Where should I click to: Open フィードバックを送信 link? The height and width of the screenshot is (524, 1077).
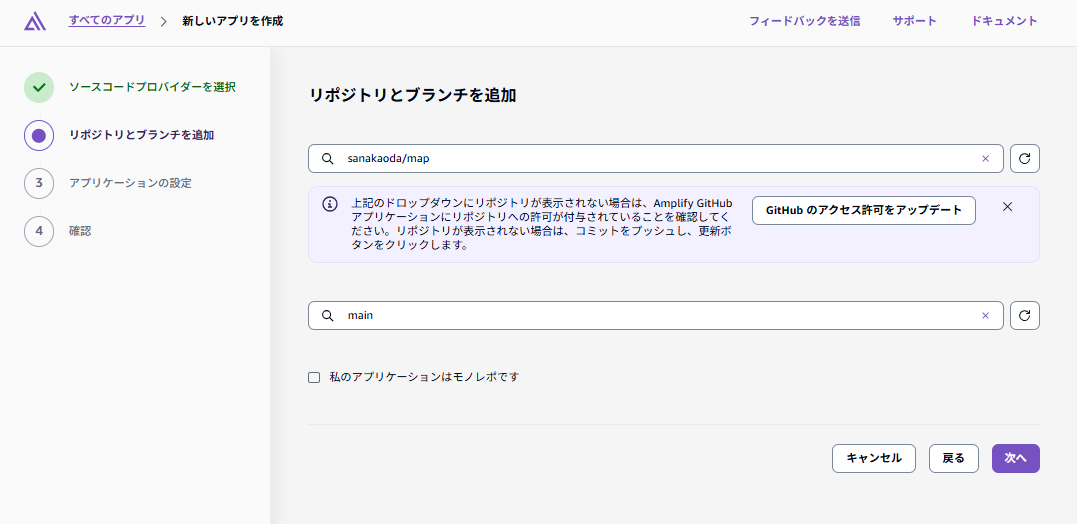pyautogui.click(x=804, y=21)
